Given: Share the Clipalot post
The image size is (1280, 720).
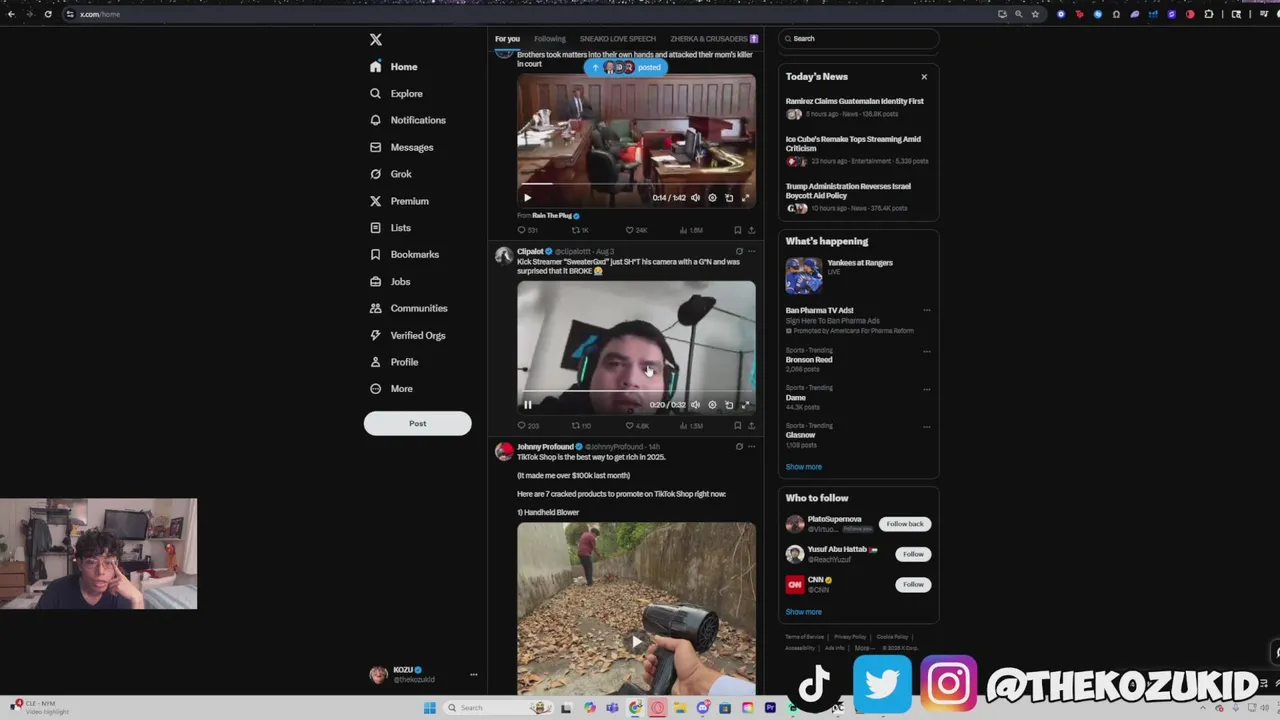Looking at the screenshot, I should coord(751,426).
